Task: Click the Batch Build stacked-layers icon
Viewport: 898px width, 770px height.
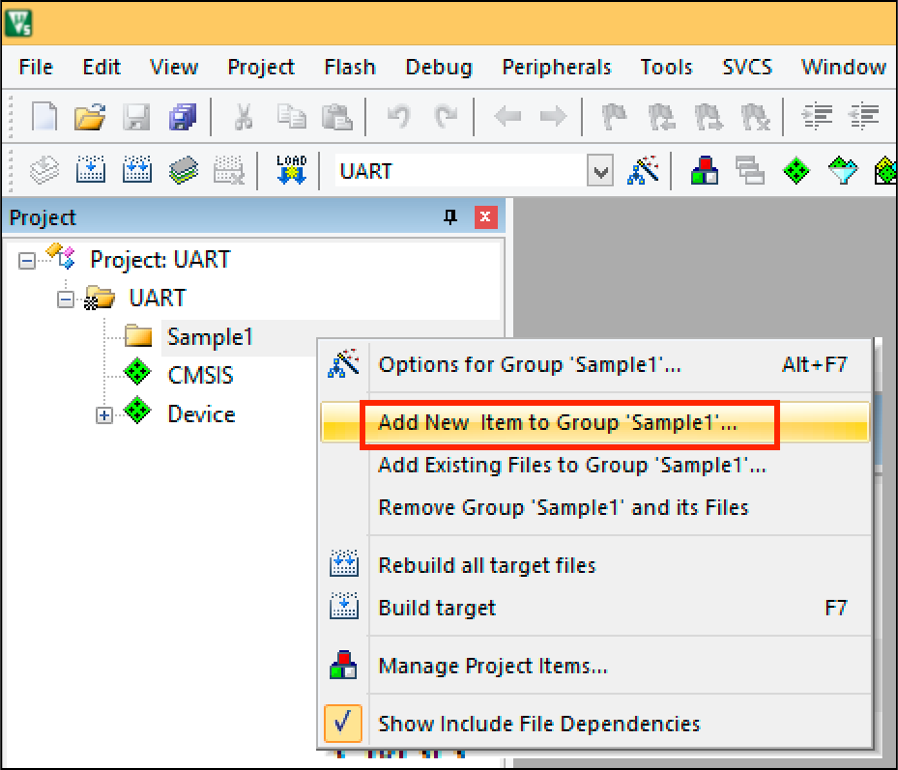Action: [183, 171]
